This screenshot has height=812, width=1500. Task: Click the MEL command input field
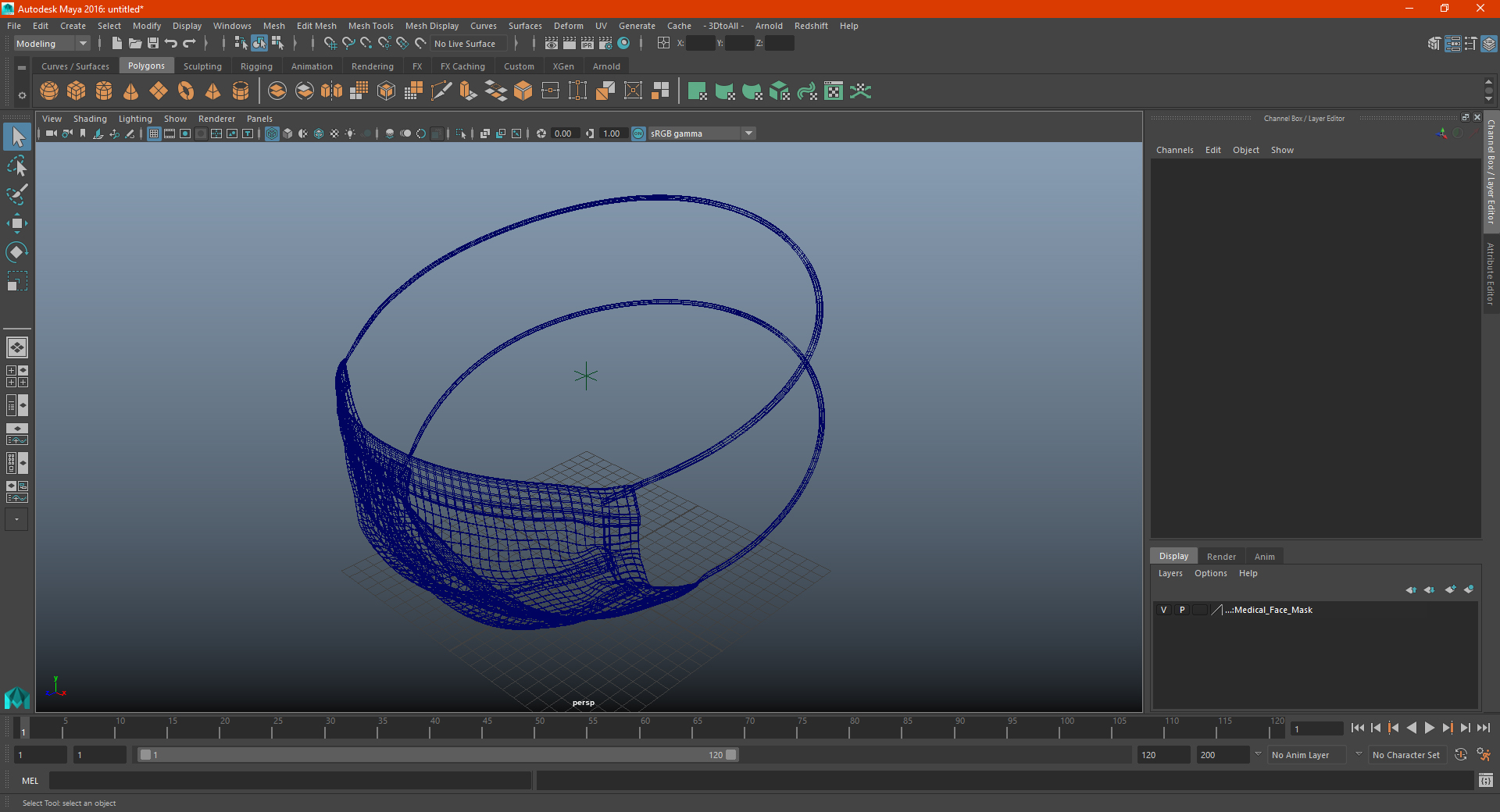tap(291, 781)
